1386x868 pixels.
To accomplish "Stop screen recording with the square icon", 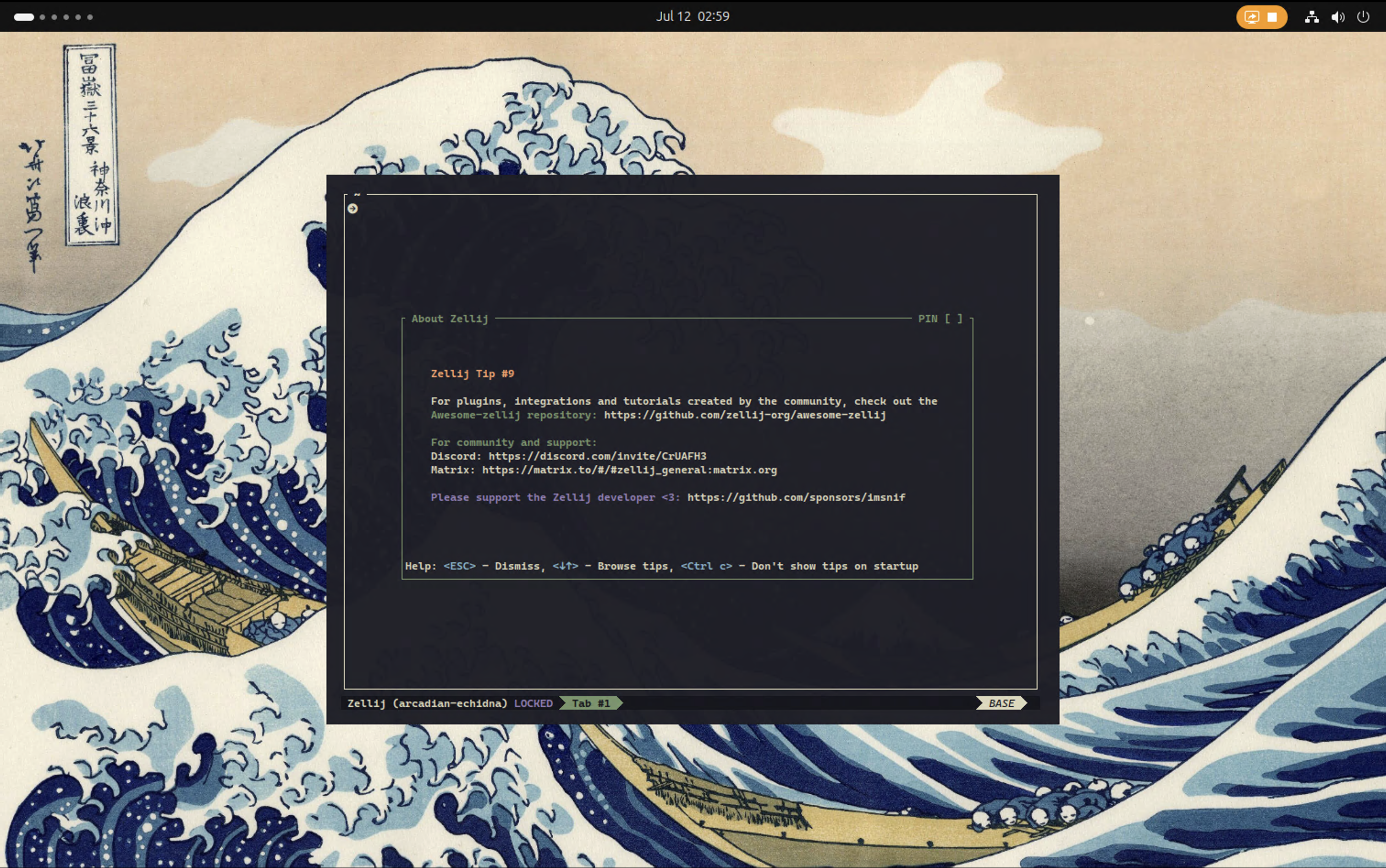I will 1272,16.
